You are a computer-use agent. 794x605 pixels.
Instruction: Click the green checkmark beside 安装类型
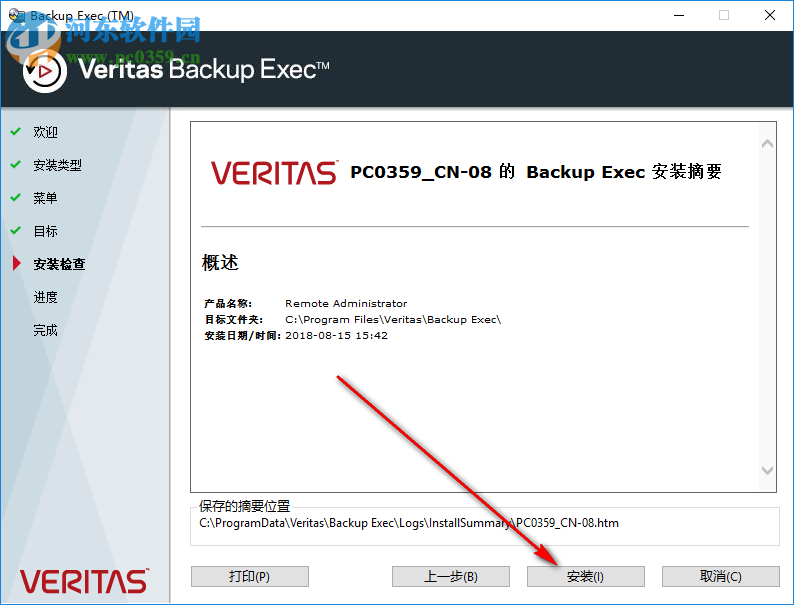pos(16,164)
